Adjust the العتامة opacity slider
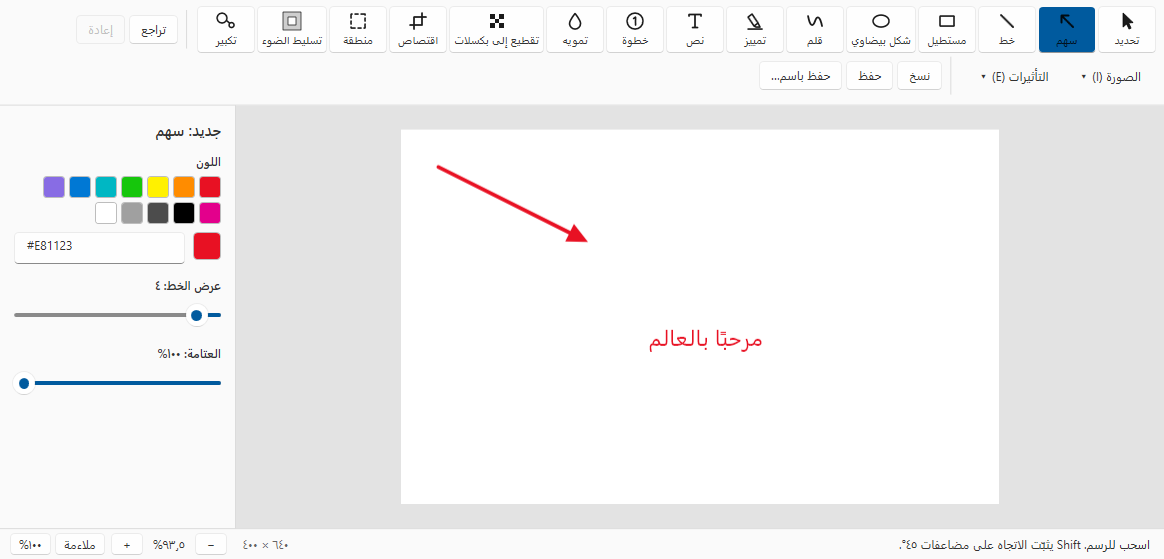1164x559 pixels. 117,383
